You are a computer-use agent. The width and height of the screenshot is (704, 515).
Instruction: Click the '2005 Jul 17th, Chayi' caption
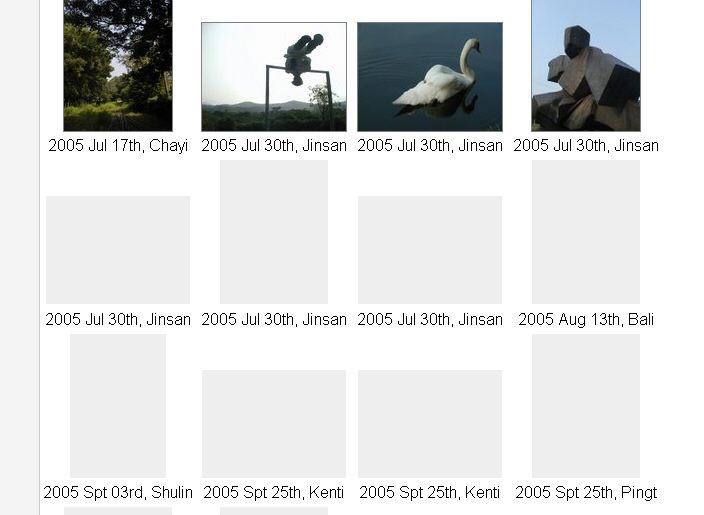pos(118,146)
